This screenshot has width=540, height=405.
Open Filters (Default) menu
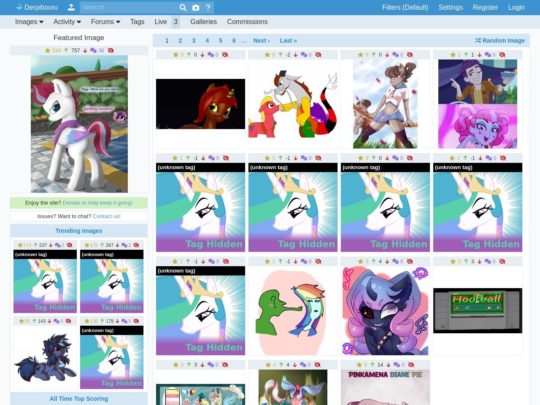tap(405, 7)
